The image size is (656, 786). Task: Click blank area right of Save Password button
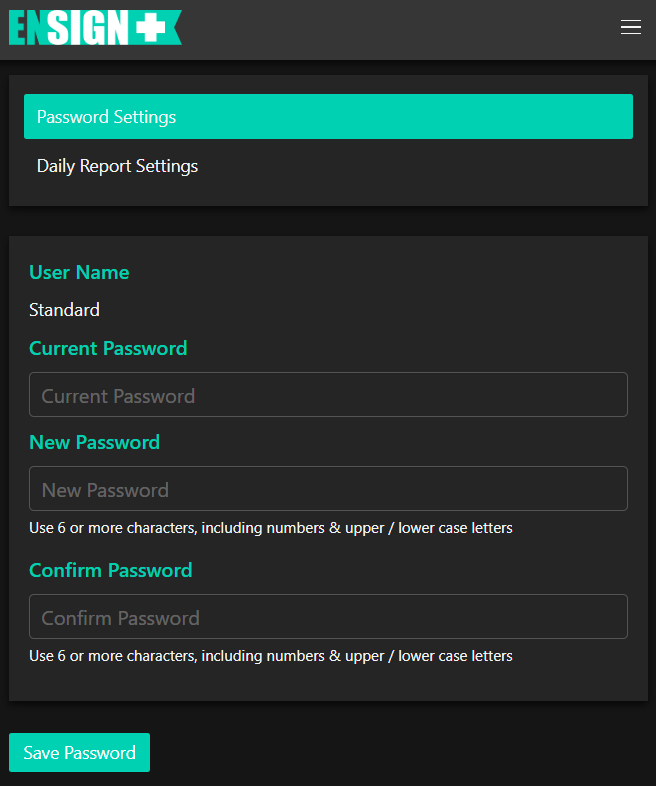(400, 753)
